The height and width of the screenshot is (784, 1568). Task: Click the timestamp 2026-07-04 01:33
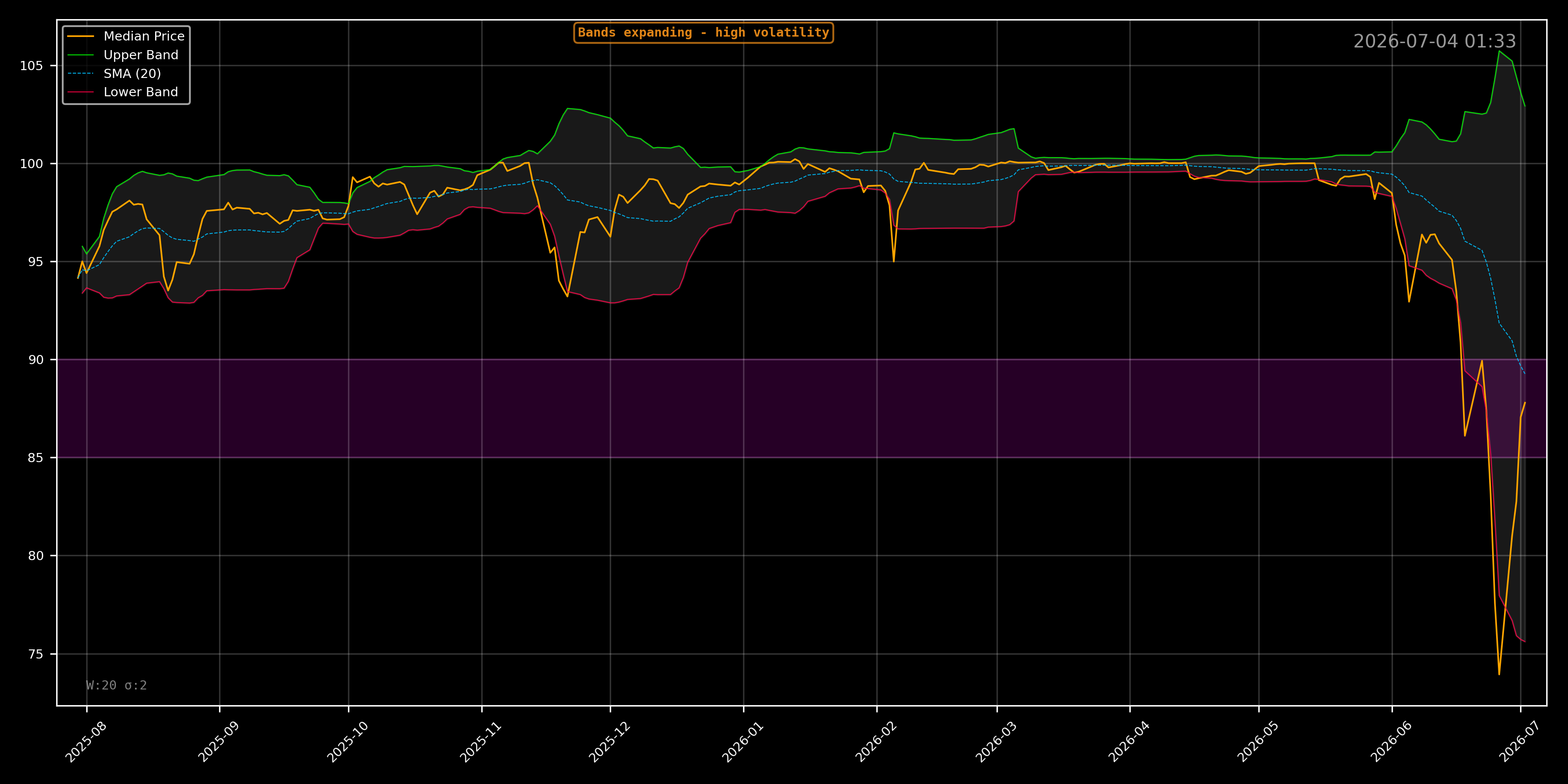click(x=1434, y=41)
